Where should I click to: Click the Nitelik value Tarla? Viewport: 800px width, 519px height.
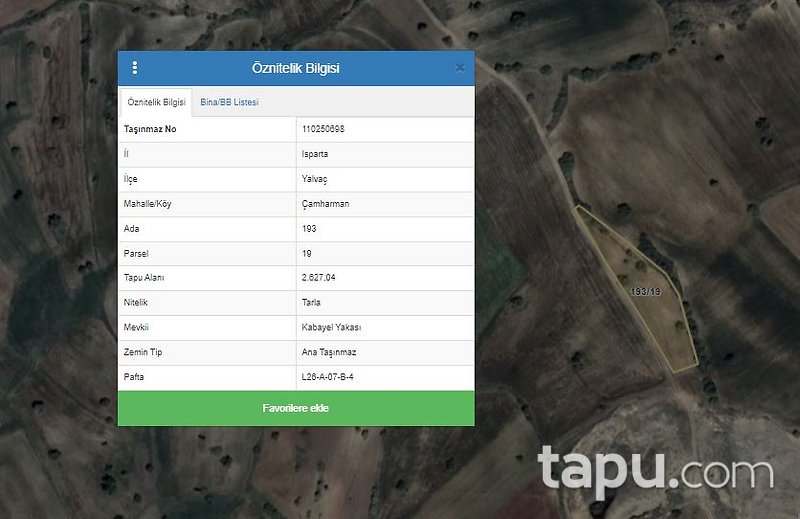click(x=311, y=303)
